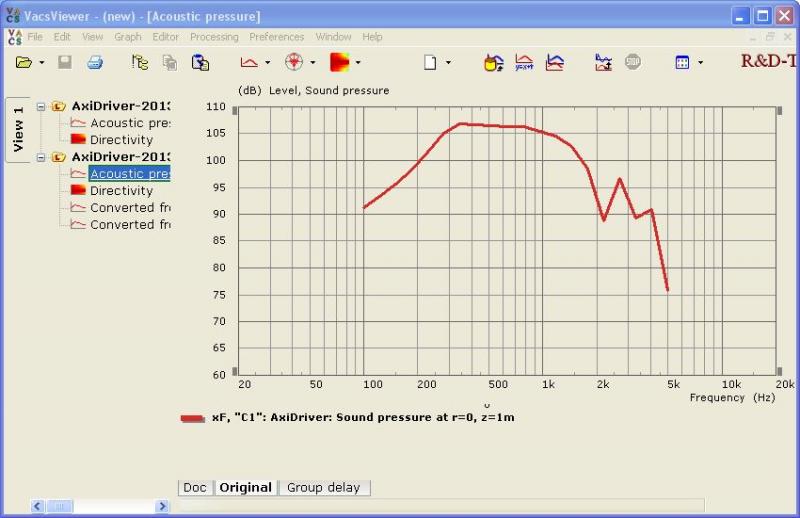Close the VacsViewer window
The height and width of the screenshot is (518, 800).
pos(785,16)
